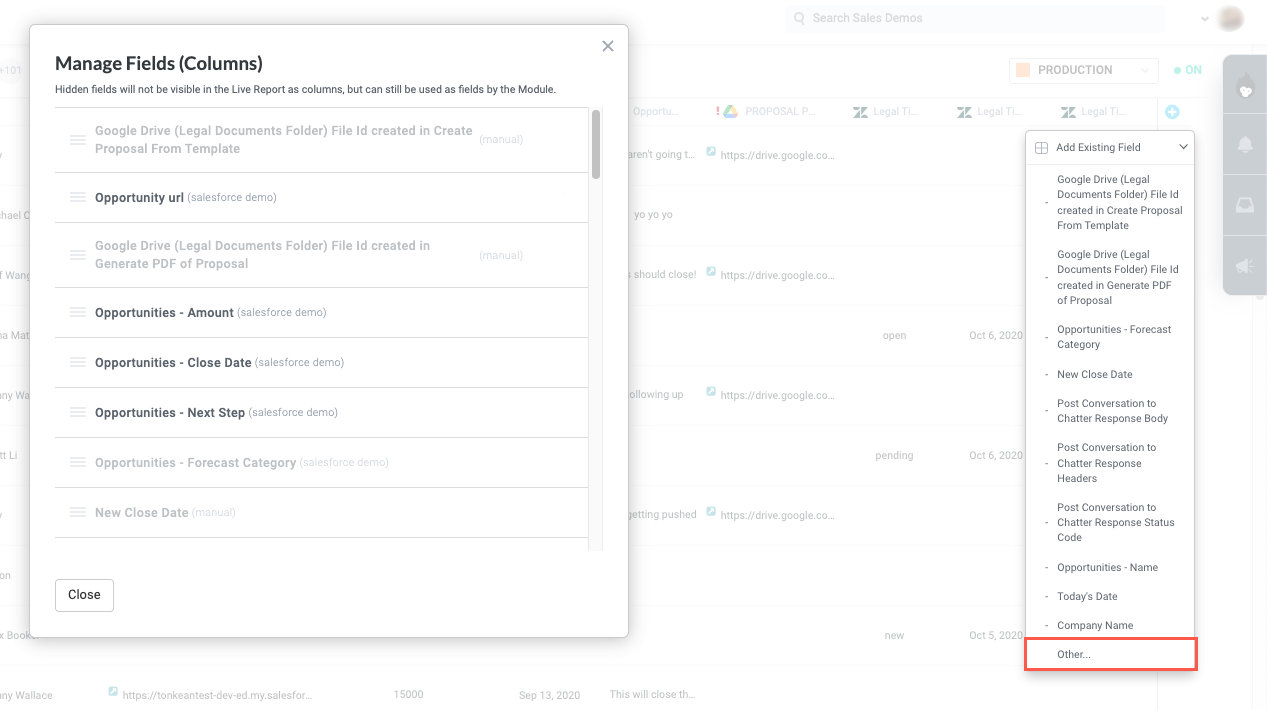Expand the Add Existing Field dropdown
Viewport: 1267px width, 710px height.
coord(1110,146)
